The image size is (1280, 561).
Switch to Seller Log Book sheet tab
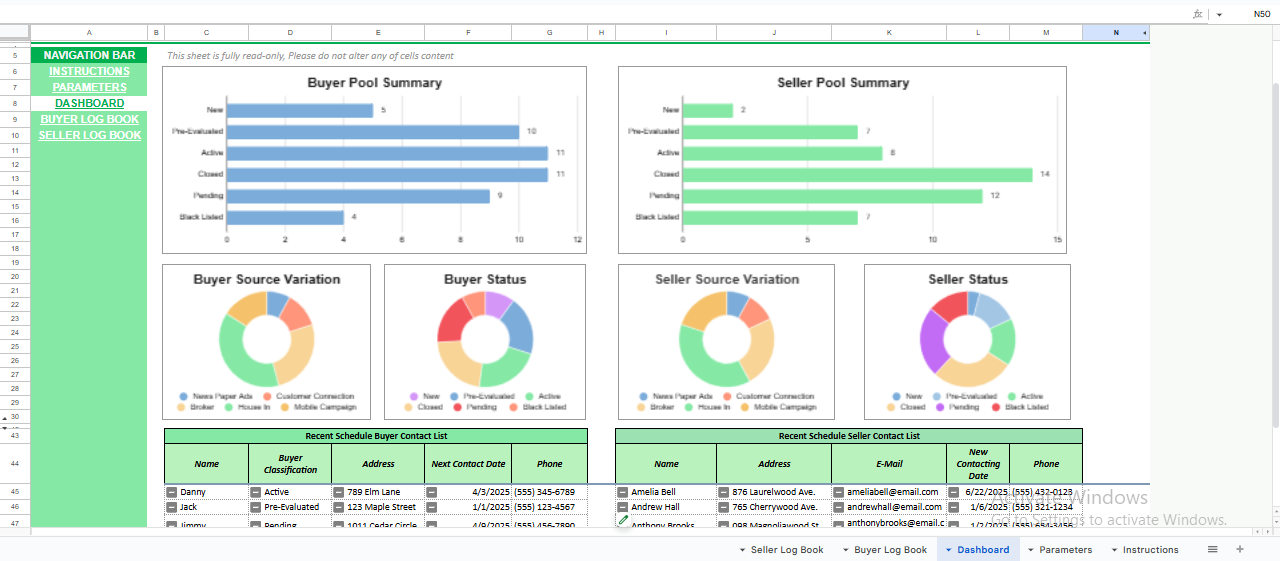tap(787, 550)
